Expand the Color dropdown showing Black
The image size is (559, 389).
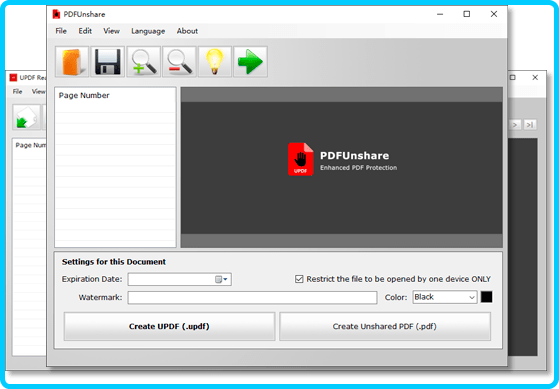pyautogui.click(x=445, y=297)
